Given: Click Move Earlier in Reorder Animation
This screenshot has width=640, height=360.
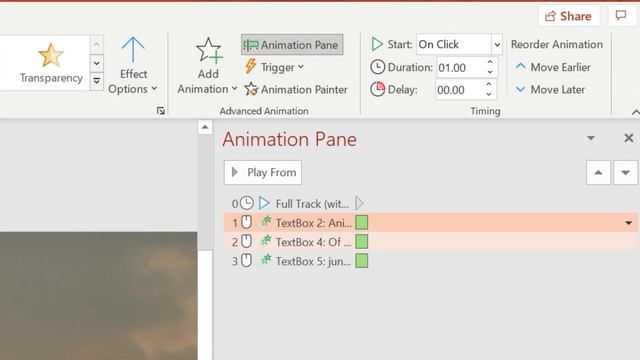Looking at the screenshot, I should 553,67.
